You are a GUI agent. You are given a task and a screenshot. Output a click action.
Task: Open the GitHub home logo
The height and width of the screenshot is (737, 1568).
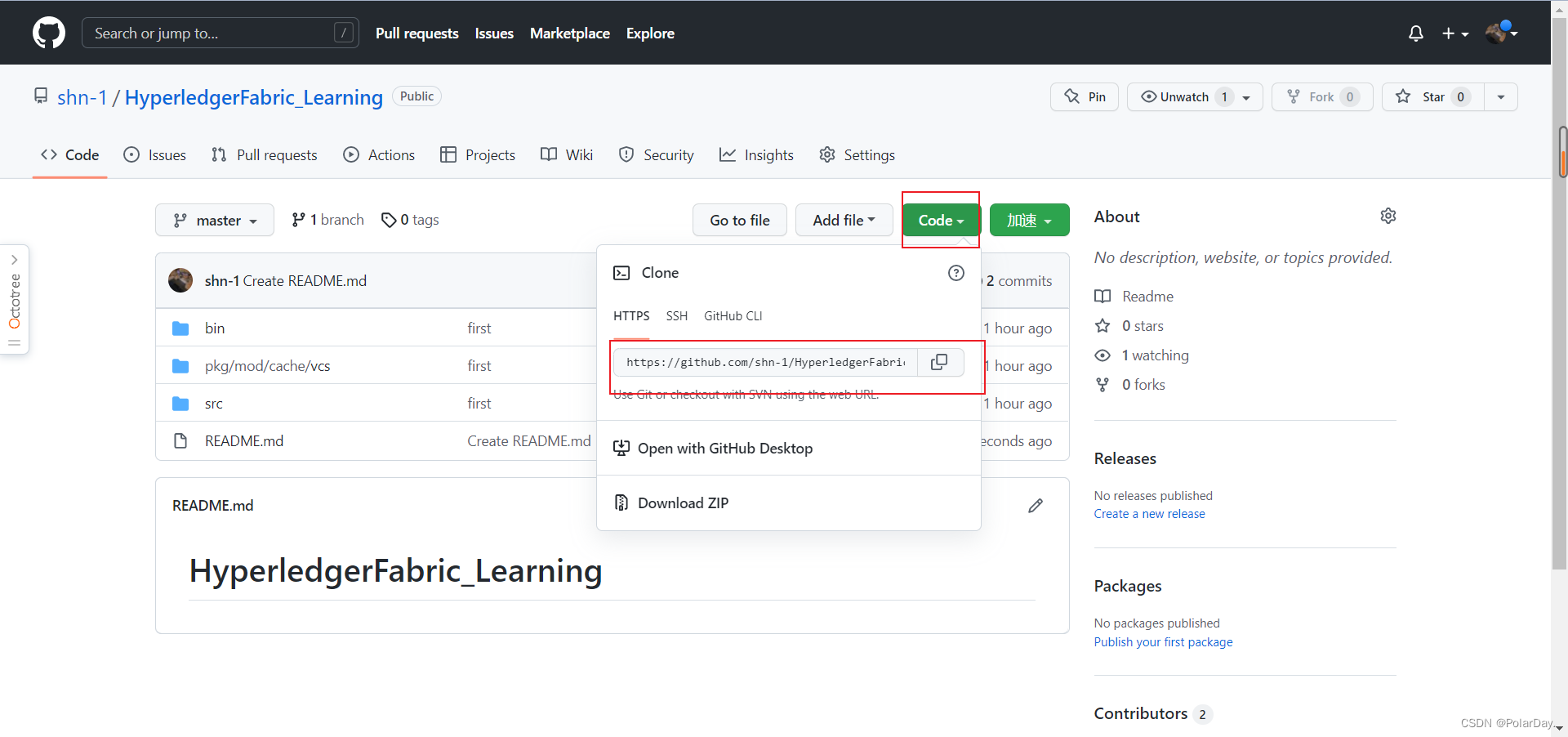tap(49, 33)
